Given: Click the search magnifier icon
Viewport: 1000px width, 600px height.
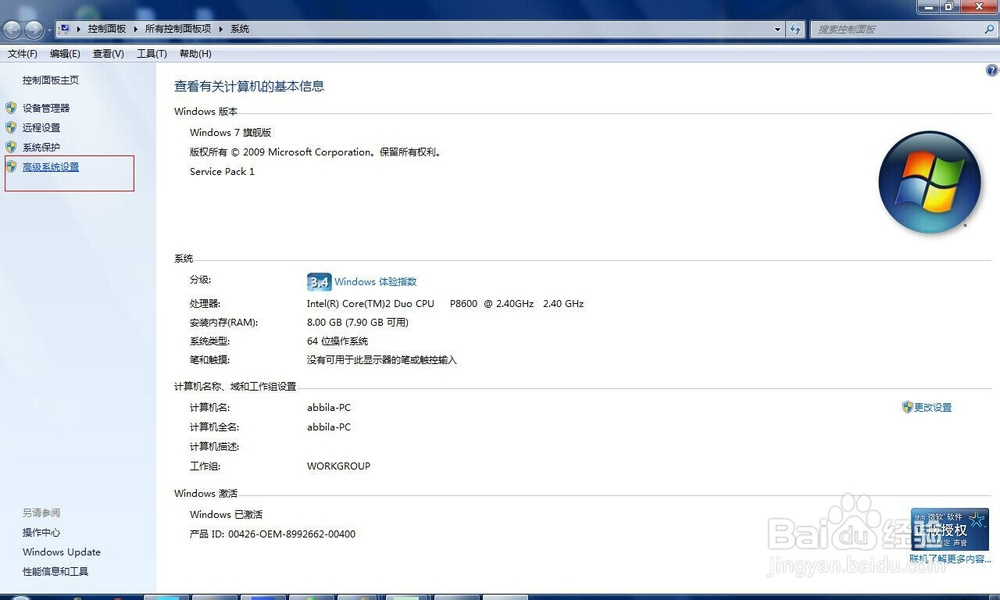Looking at the screenshot, I should pos(989,29).
